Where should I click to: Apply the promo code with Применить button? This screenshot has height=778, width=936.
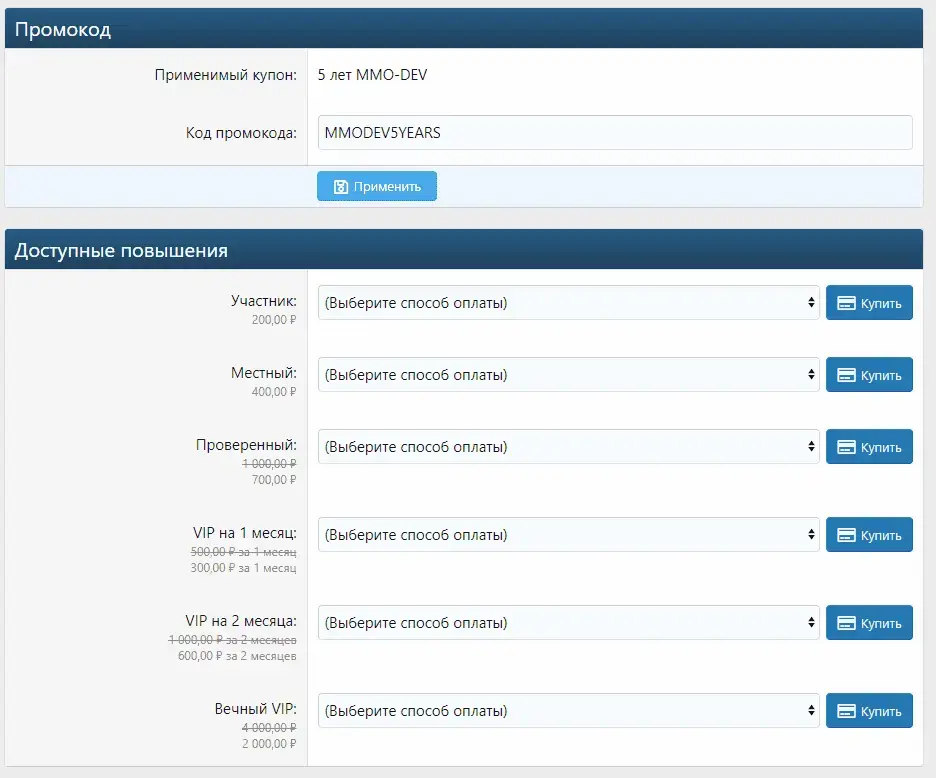pos(377,186)
